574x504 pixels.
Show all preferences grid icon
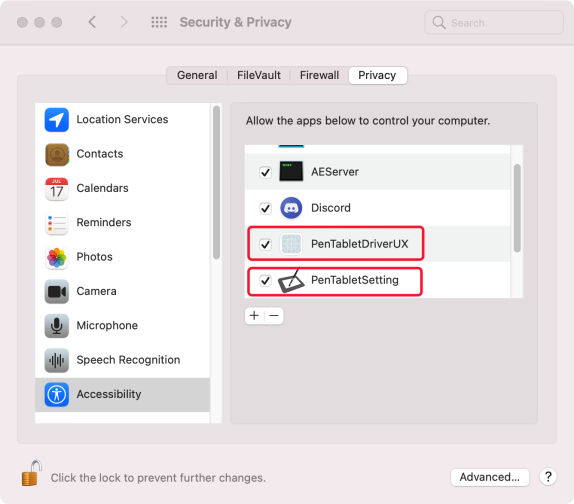159,22
